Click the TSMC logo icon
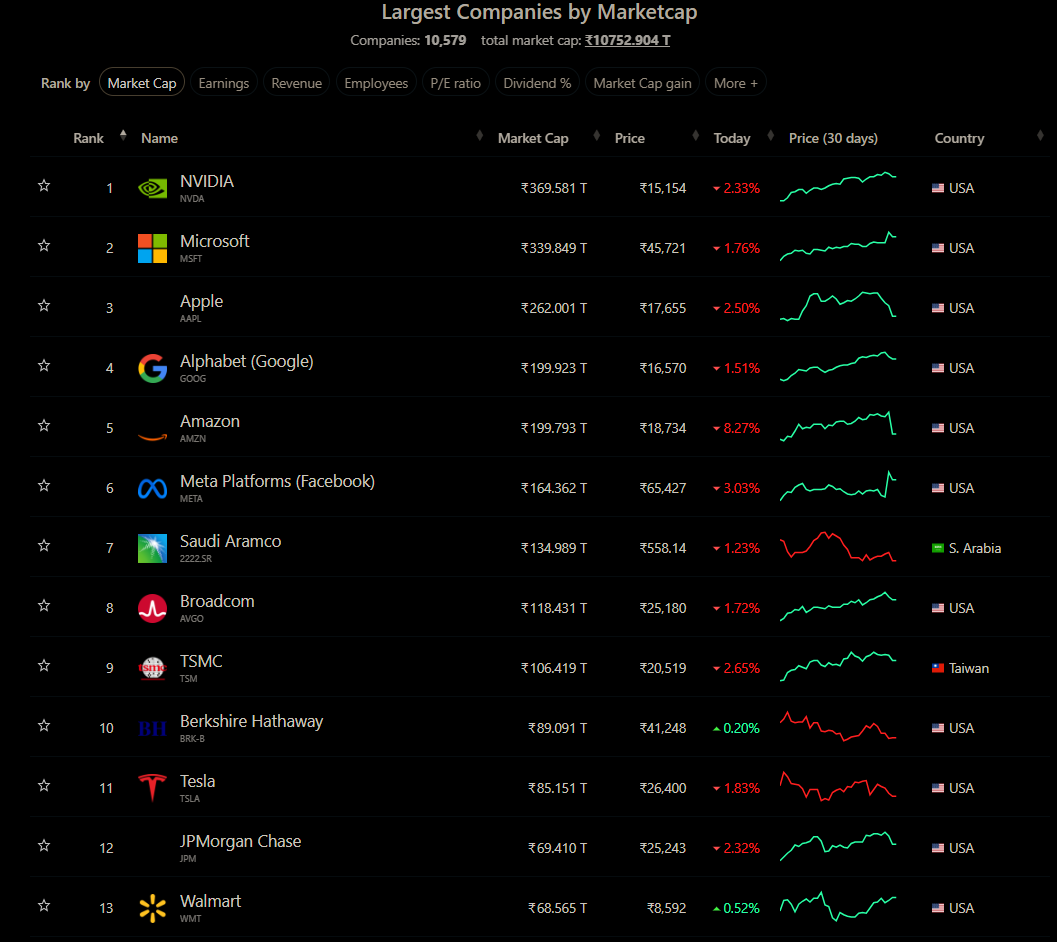Image resolution: width=1057 pixels, height=942 pixels. (x=152, y=668)
